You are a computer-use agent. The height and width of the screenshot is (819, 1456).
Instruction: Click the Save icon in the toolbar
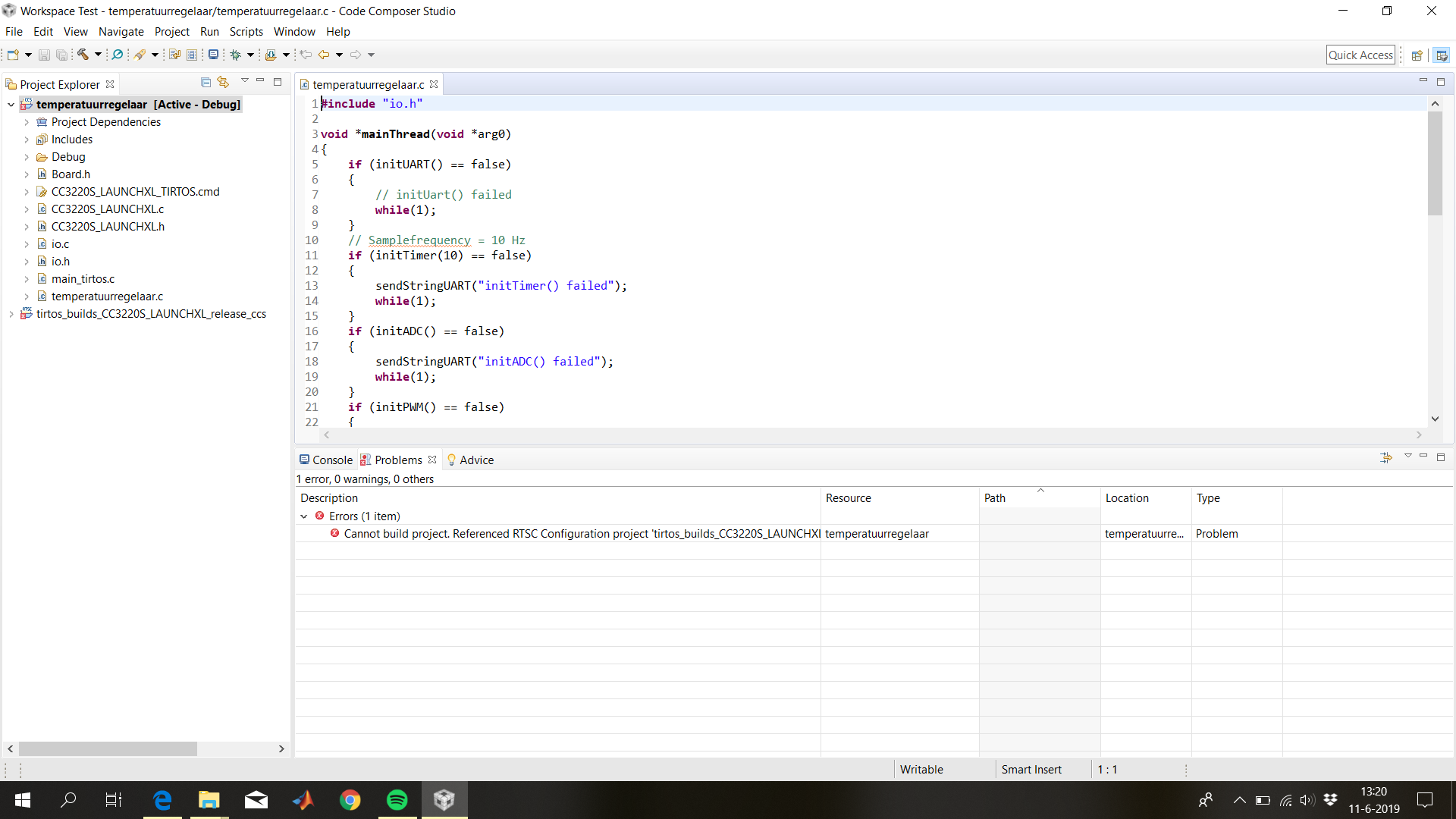[44, 55]
